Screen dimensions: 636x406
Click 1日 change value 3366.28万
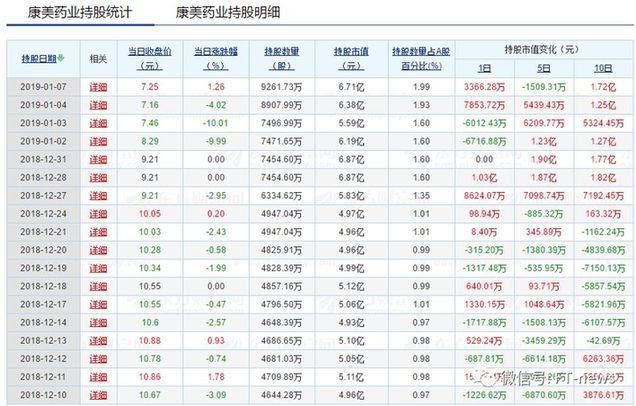(484, 87)
